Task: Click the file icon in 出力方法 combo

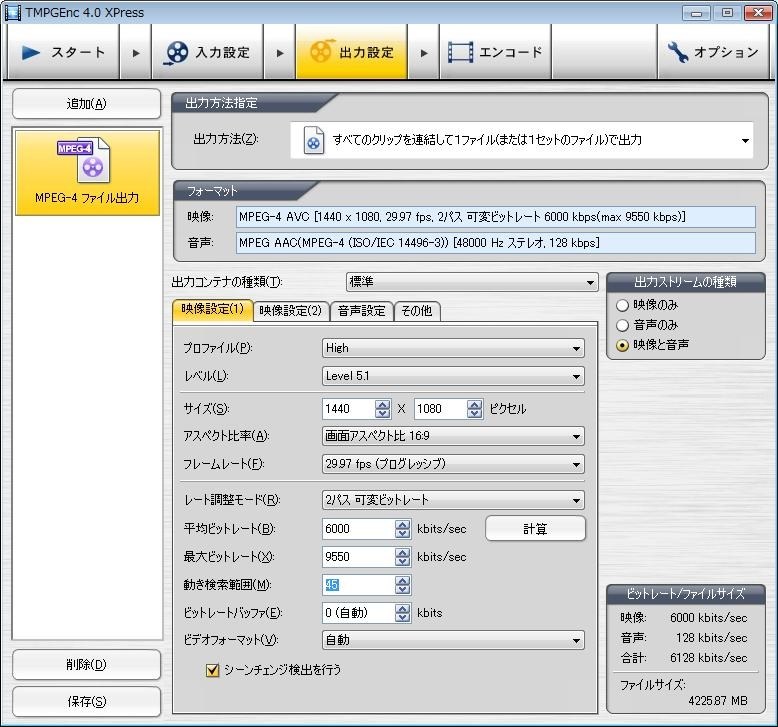Action: coord(314,140)
